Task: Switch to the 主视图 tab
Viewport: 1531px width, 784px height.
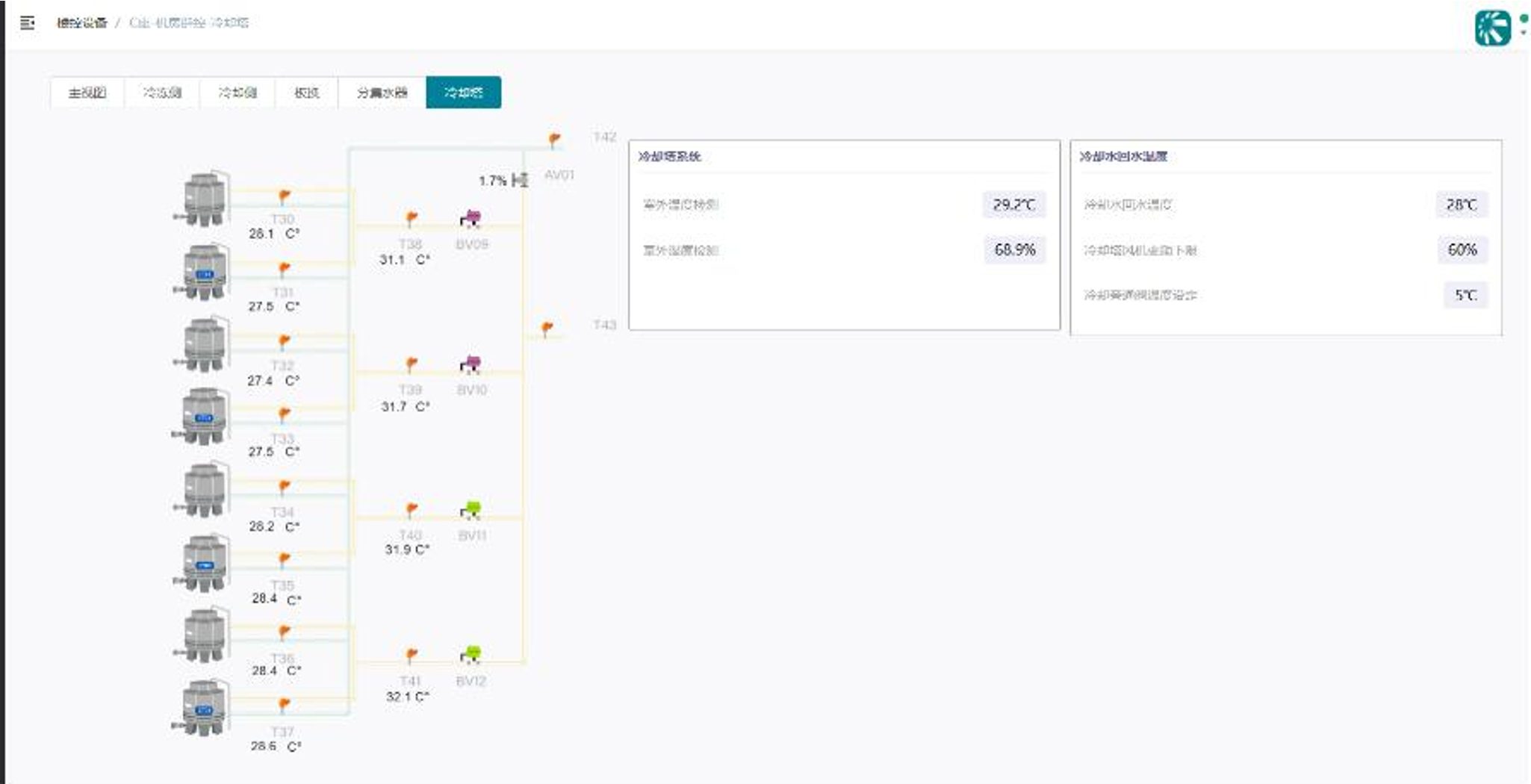Action: click(x=87, y=93)
